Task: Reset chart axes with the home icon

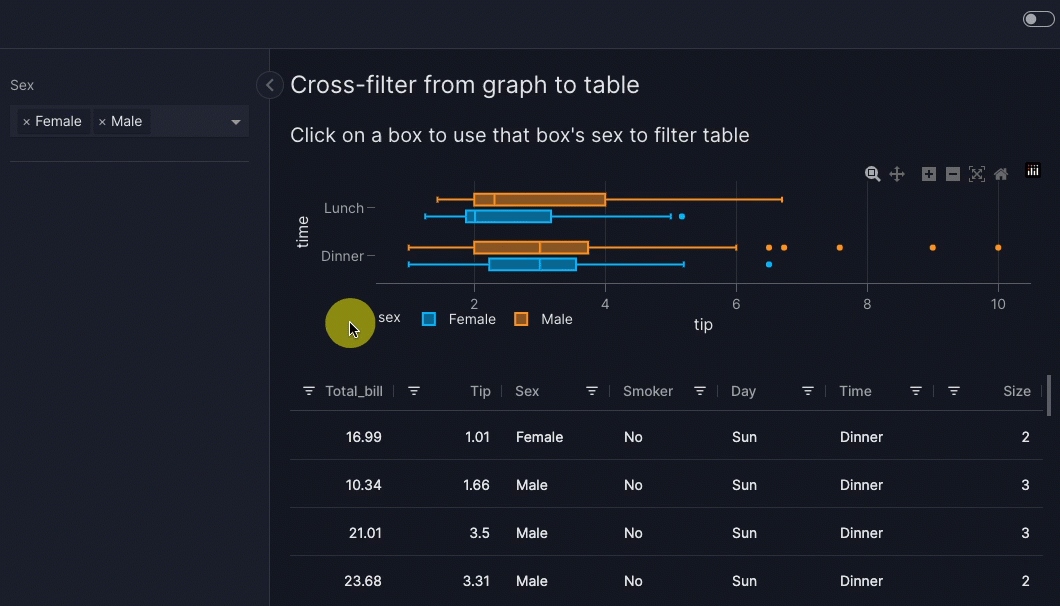Action: point(1000,174)
